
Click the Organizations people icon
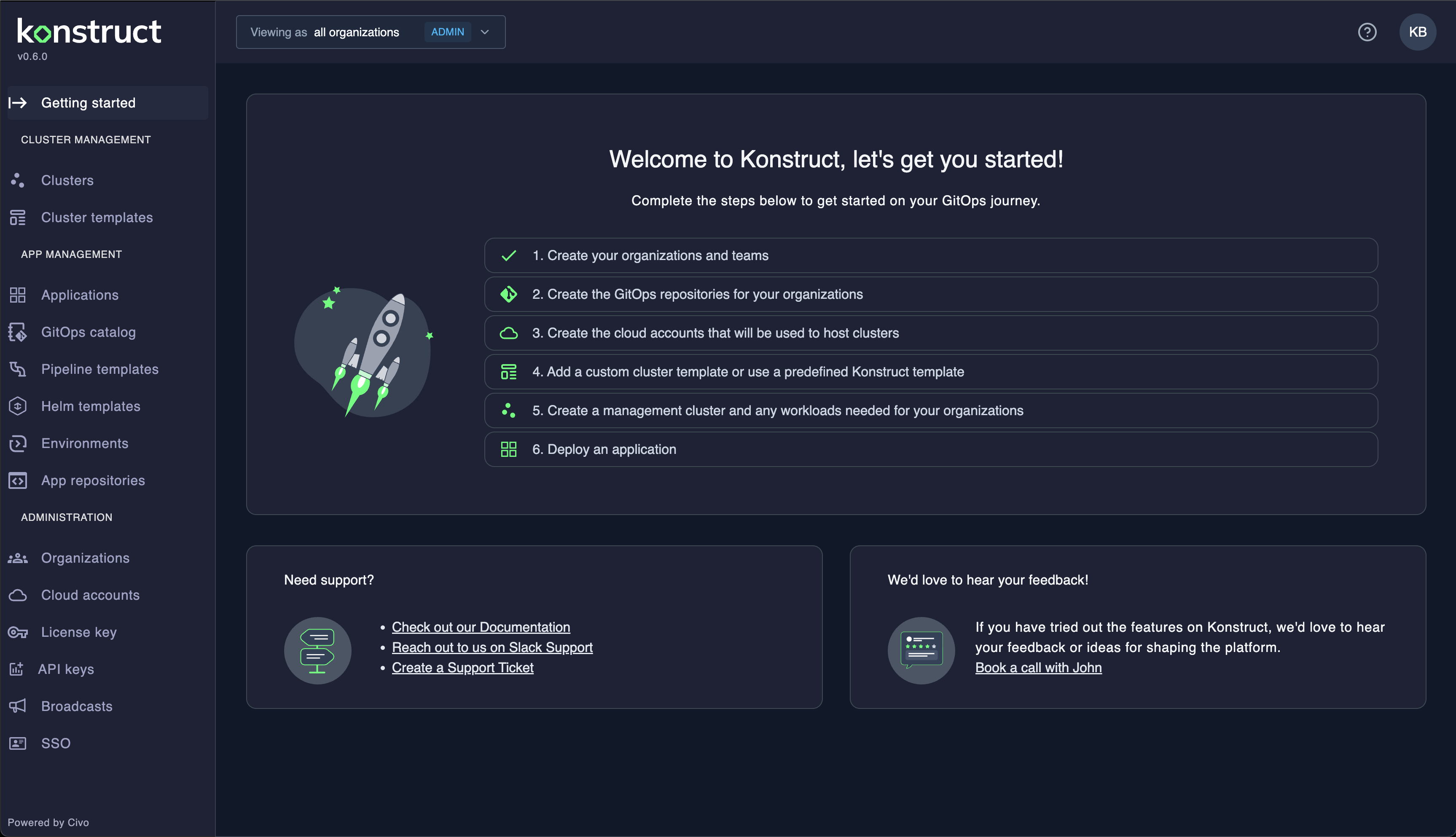pos(17,558)
